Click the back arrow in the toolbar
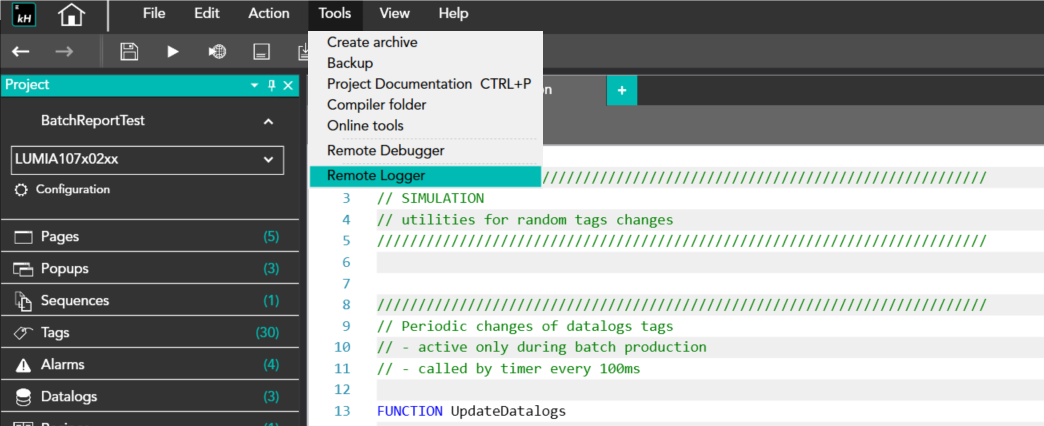Image resolution: width=1044 pixels, height=426 pixels. tap(20, 51)
